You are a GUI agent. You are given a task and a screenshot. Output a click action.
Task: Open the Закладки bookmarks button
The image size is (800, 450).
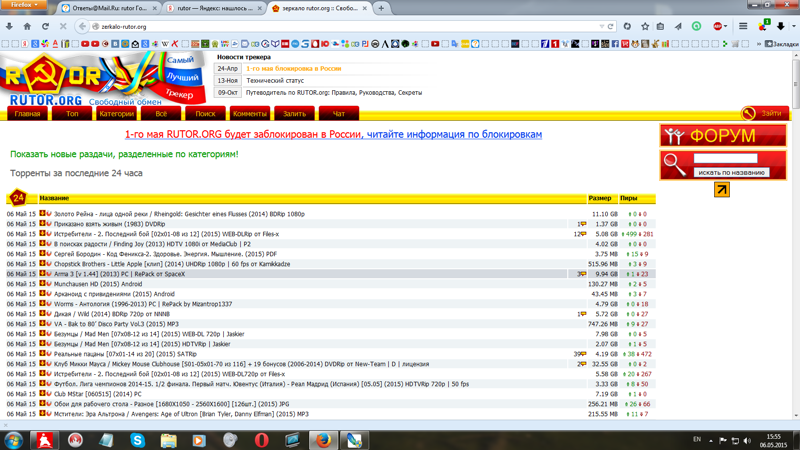[x=782, y=44]
